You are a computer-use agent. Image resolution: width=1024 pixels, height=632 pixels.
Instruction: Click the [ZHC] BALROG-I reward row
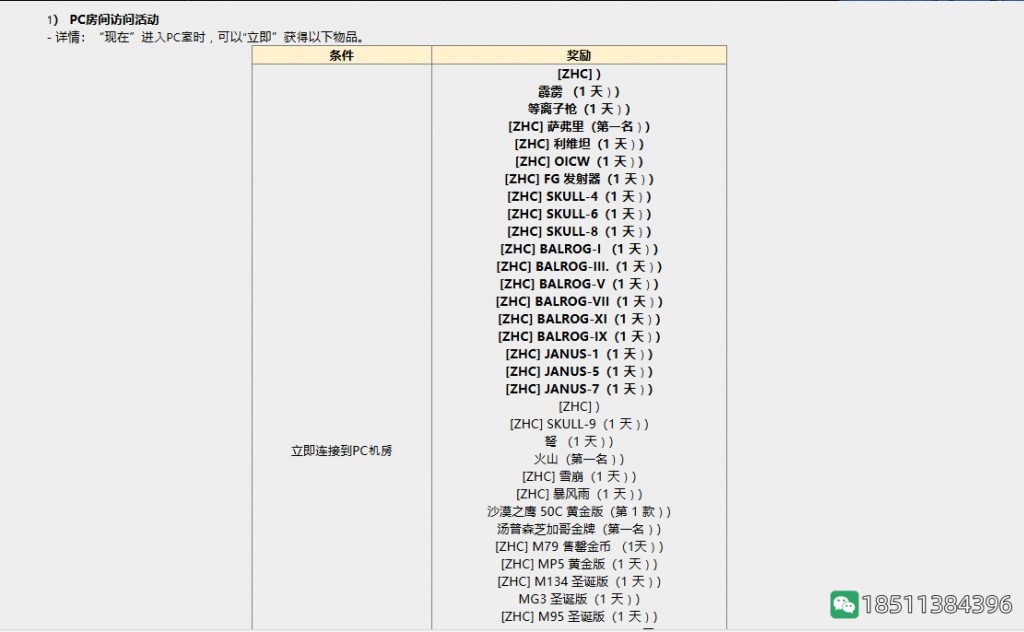click(578, 248)
